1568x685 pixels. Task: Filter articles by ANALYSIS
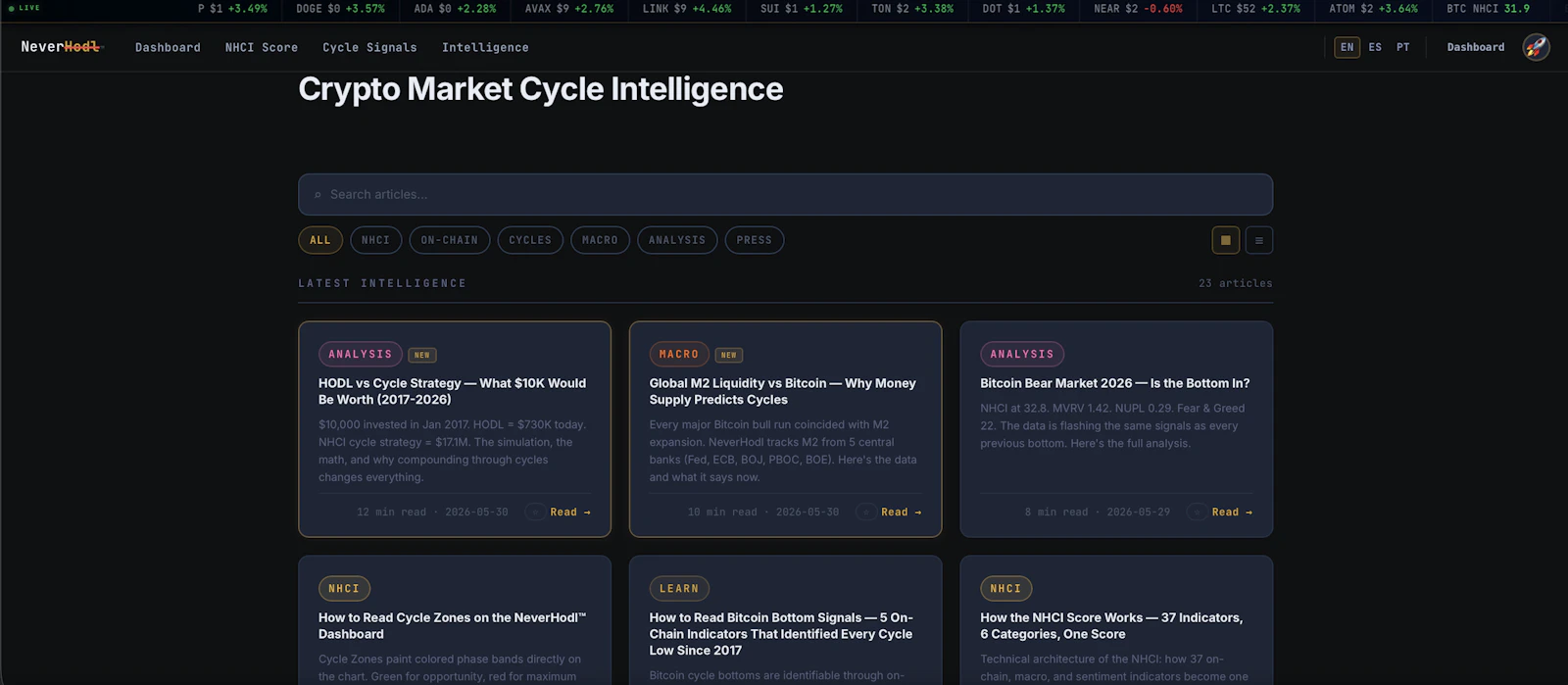coord(677,240)
